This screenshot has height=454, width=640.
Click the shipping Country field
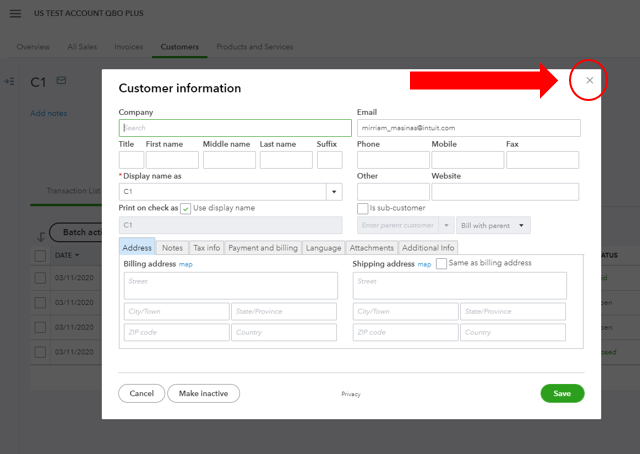[513, 332]
